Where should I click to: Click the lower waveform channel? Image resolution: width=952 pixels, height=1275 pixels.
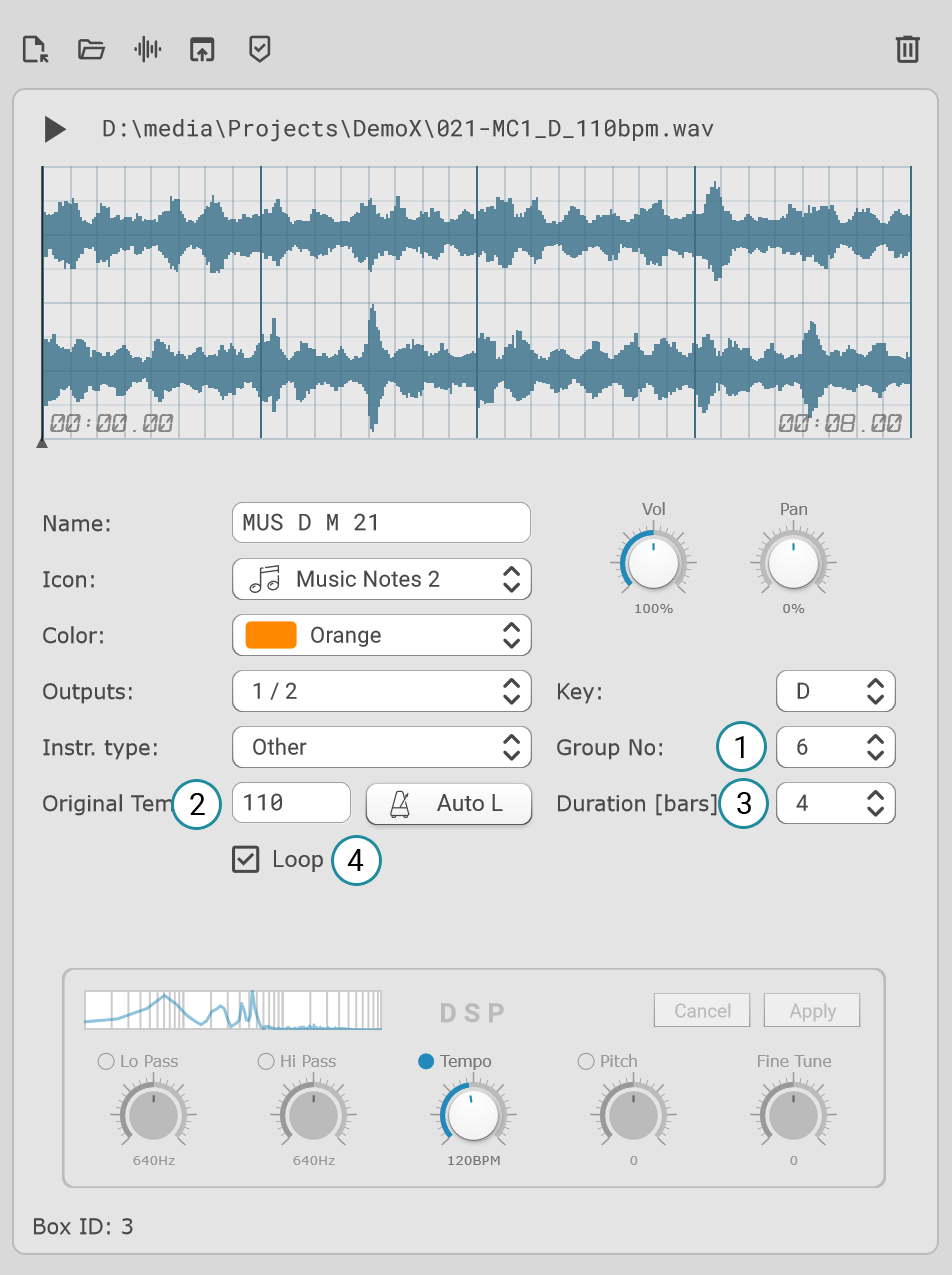tap(477, 370)
